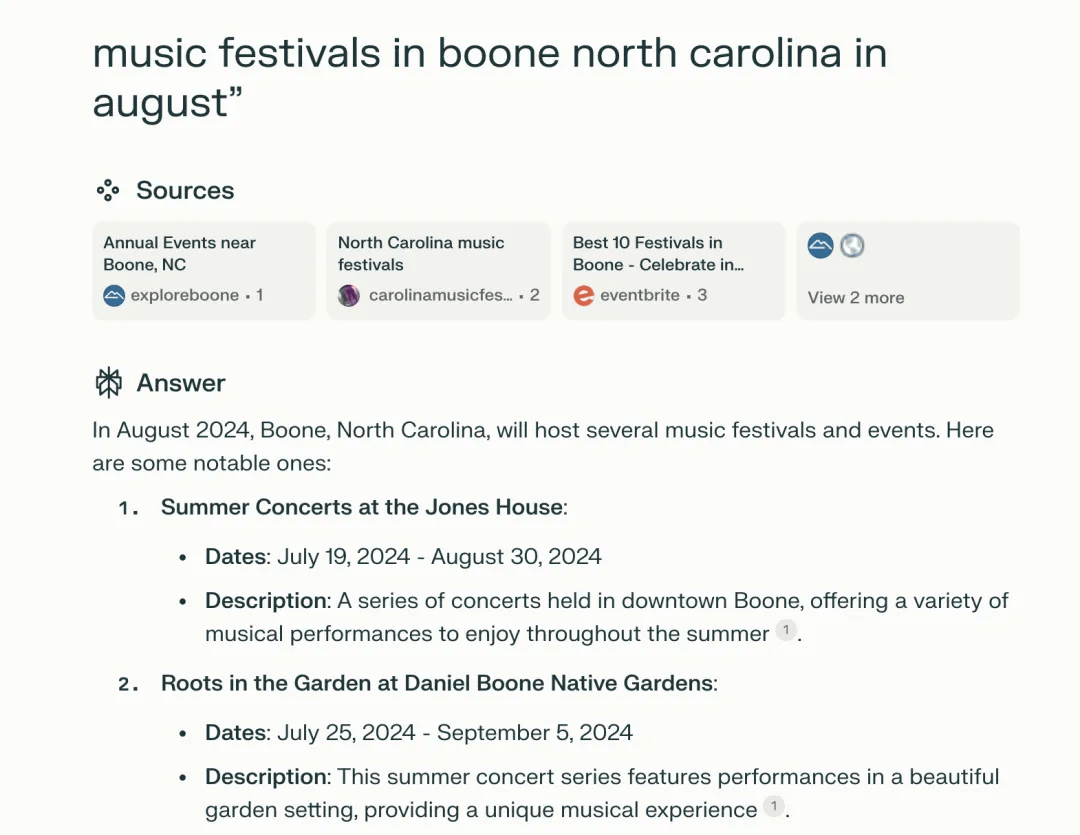Click the Answer heading
Screen dimensions: 1080x835
[181, 383]
